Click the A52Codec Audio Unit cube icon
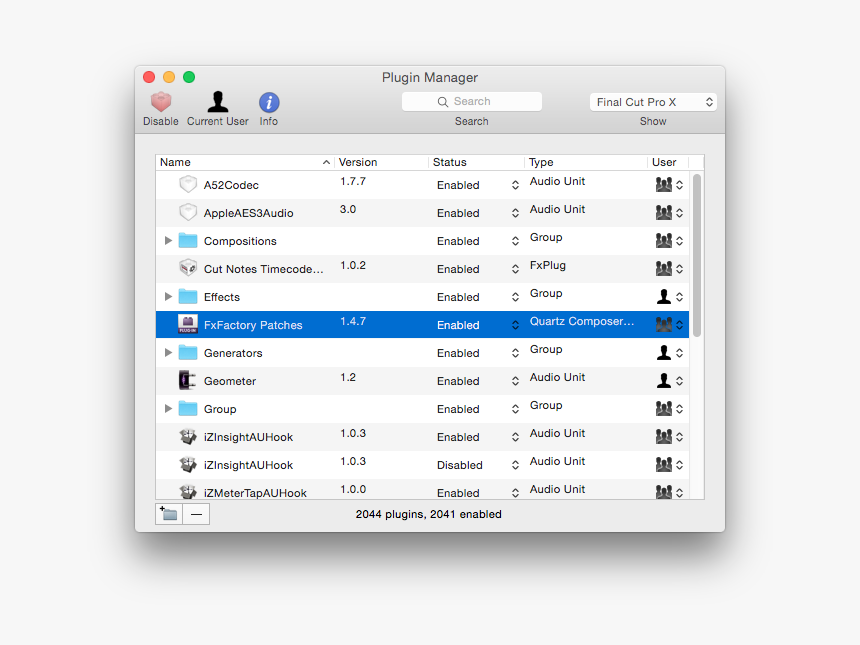This screenshot has height=645, width=860. pos(188,184)
